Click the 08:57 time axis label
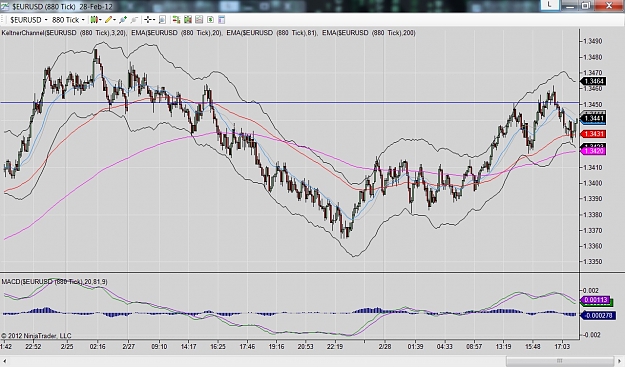Screen dimensions: 625x367 [x=474, y=347]
